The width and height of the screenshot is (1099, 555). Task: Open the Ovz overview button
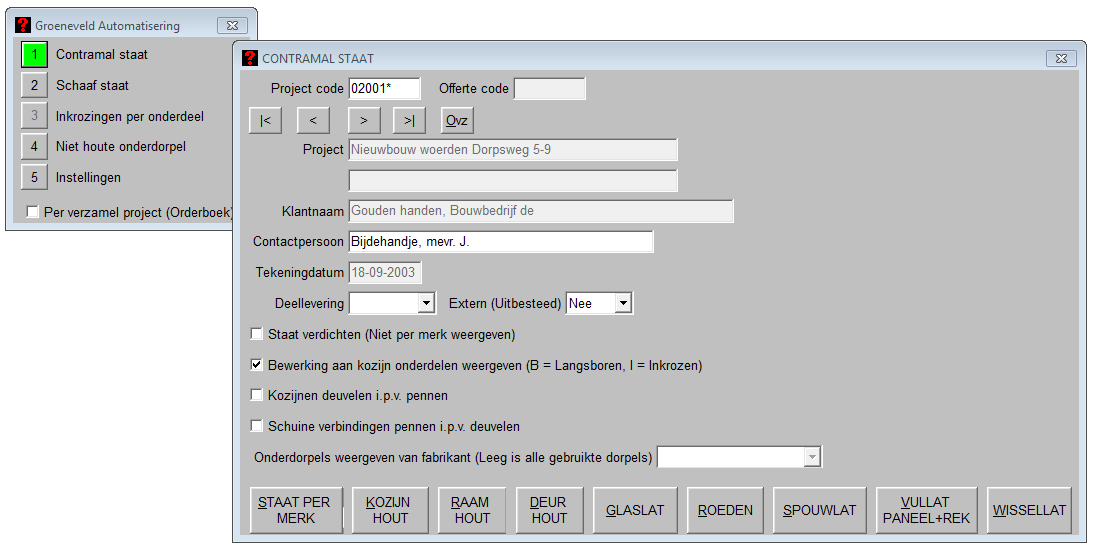point(456,121)
